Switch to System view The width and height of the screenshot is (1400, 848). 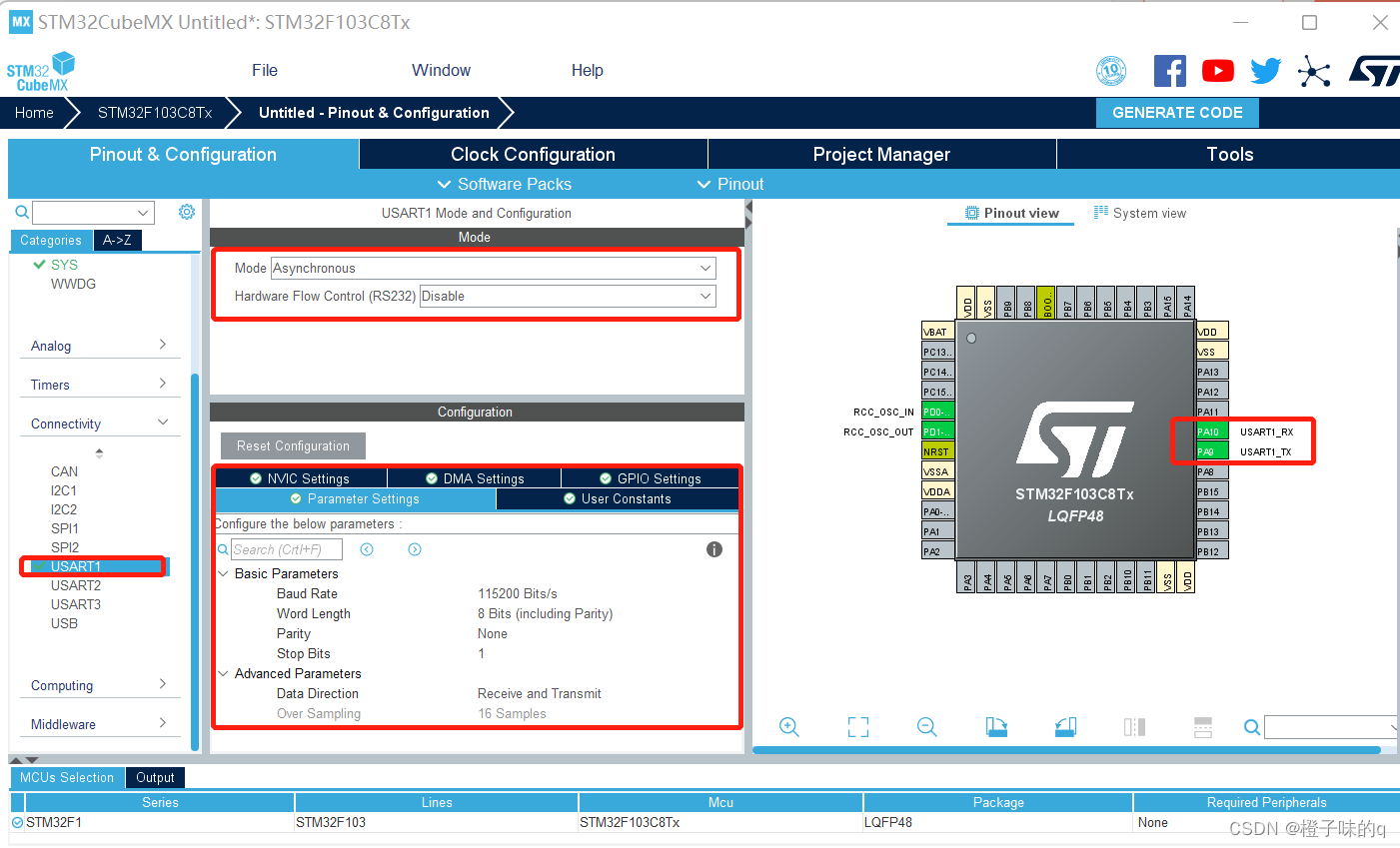[1140, 213]
